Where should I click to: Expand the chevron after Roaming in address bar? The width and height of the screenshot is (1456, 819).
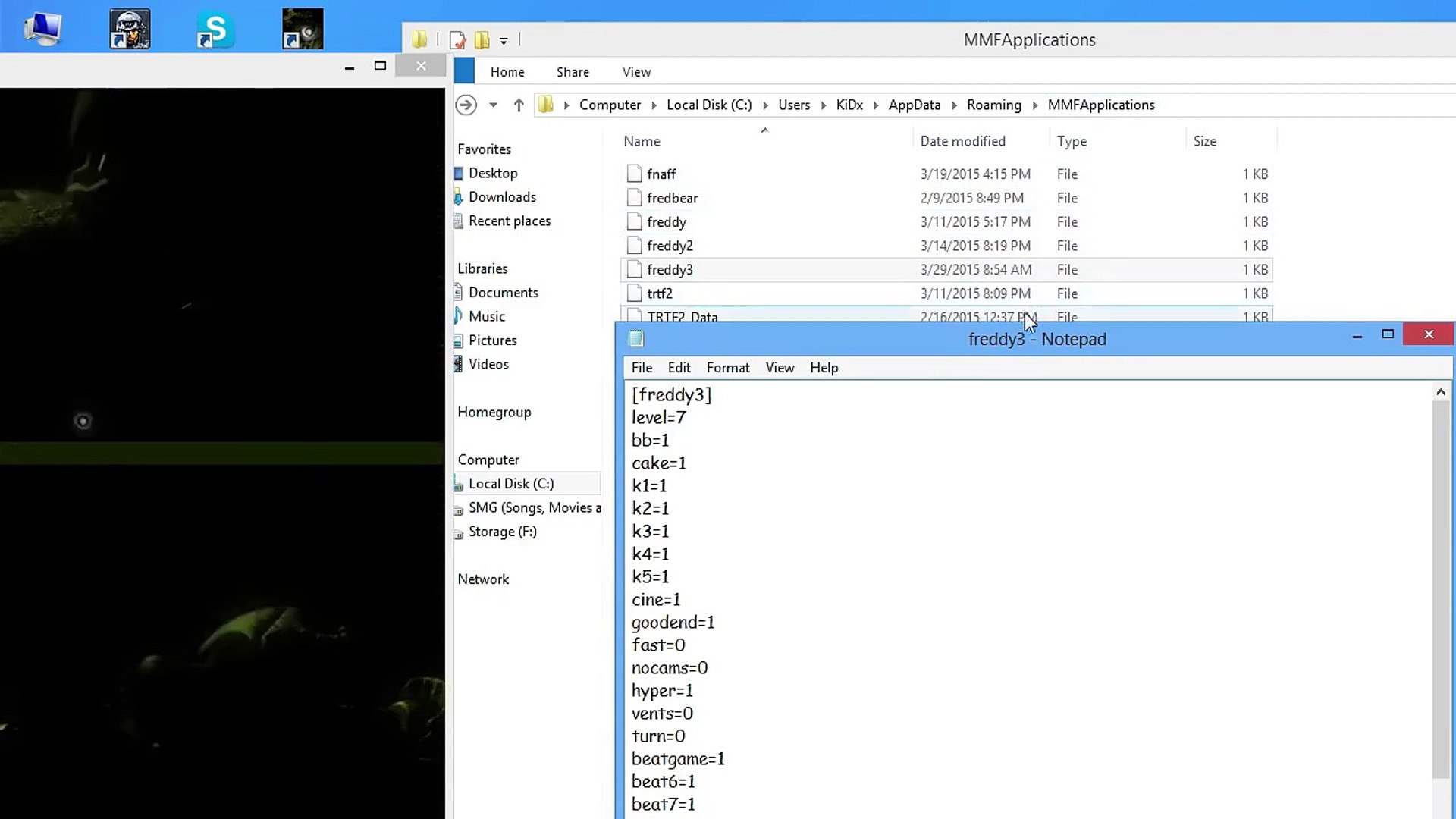click(1034, 105)
